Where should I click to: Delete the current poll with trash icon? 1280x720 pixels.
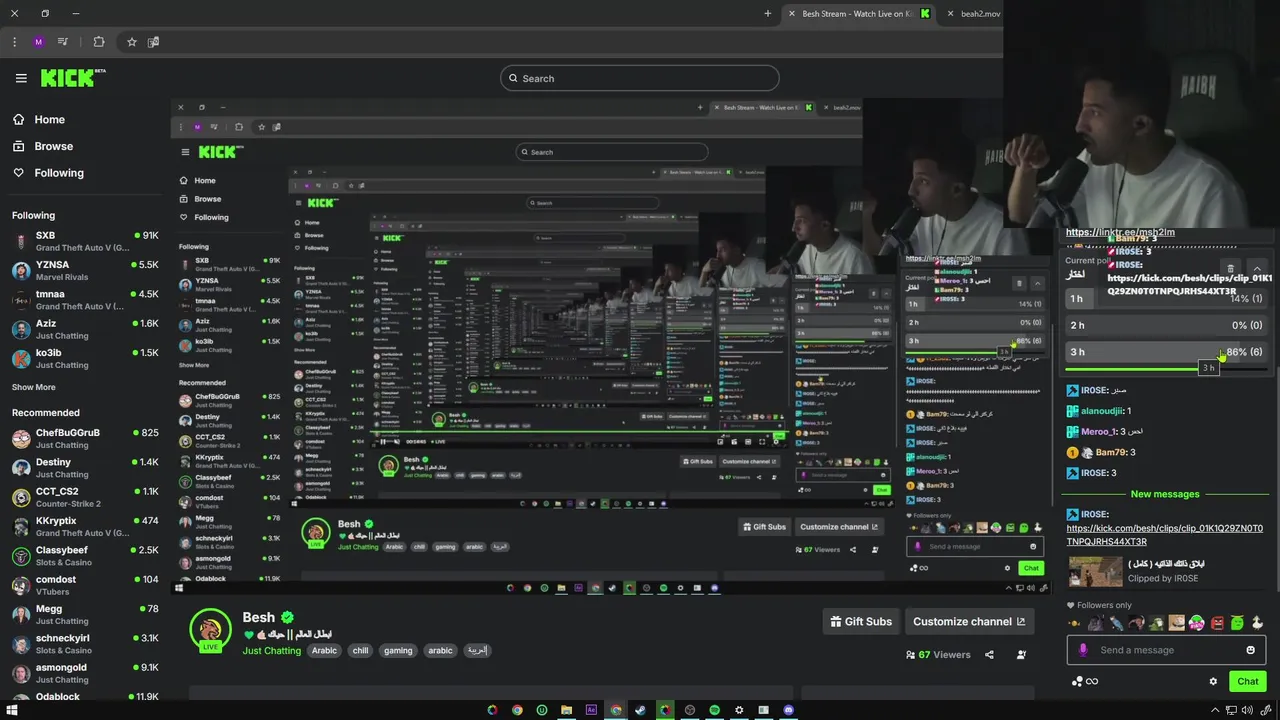[x=1230, y=269]
